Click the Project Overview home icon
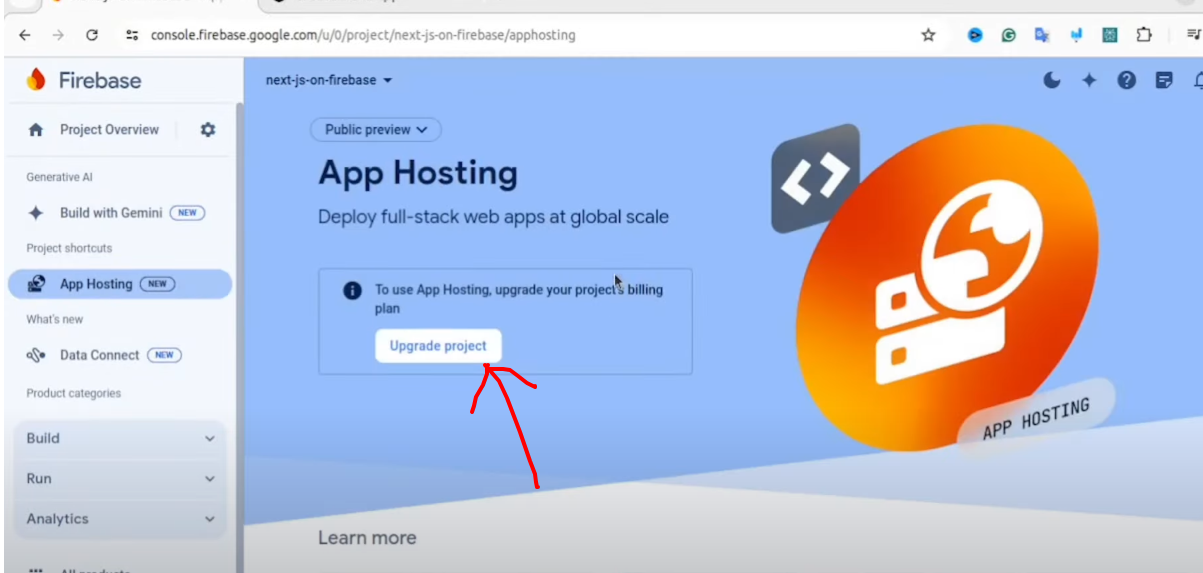This screenshot has width=1203, height=573. 37,130
